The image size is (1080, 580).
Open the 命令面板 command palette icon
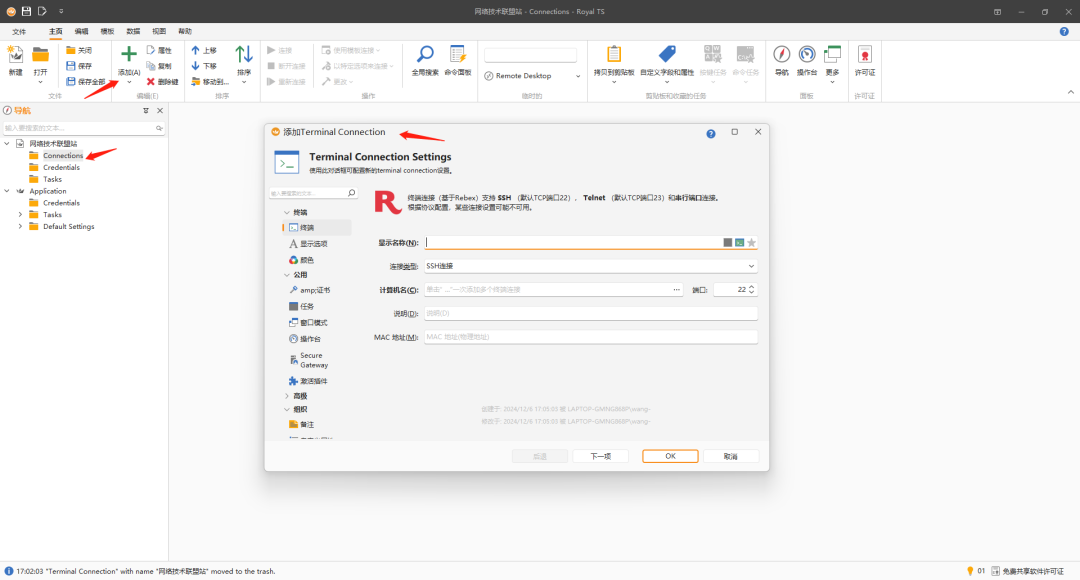tap(457, 54)
